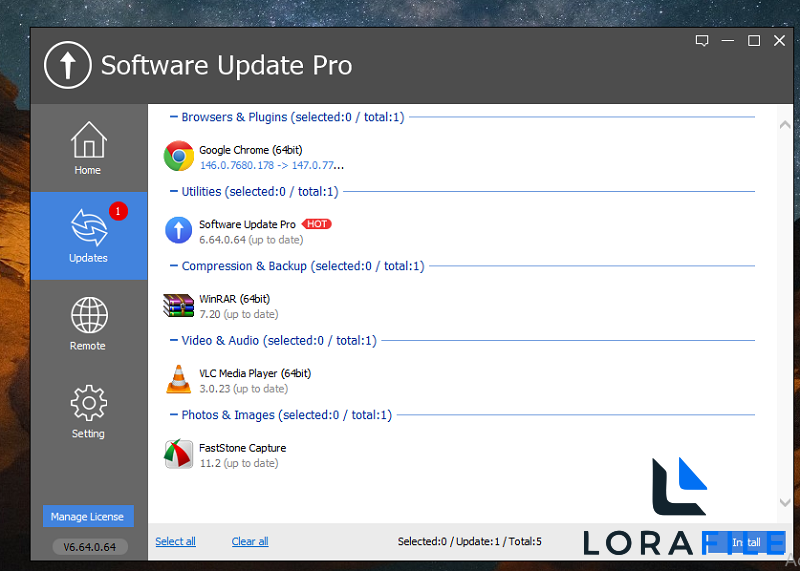The height and width of the screenshot is (571, 800).
Task: Collapse the Browsers & Plugins group
Action: 173,117
